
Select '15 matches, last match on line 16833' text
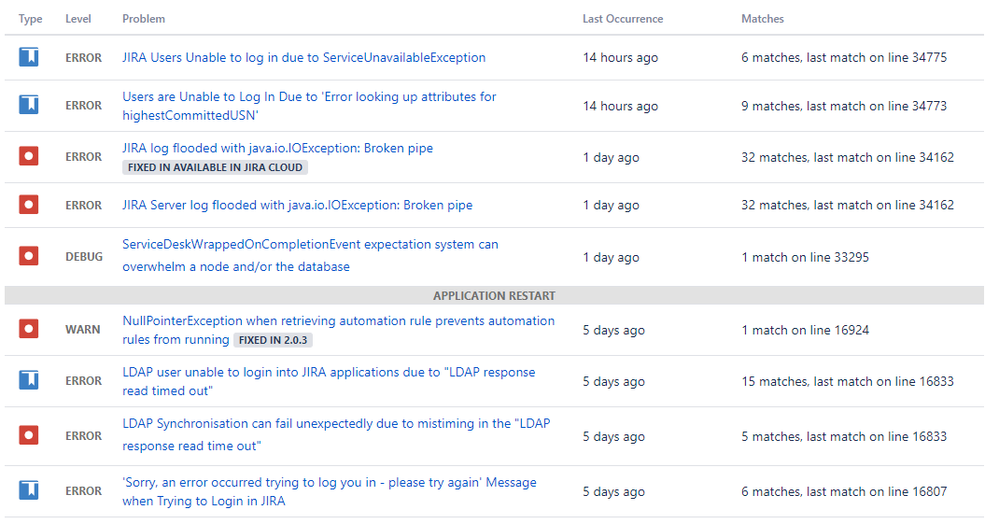(847, 382)
